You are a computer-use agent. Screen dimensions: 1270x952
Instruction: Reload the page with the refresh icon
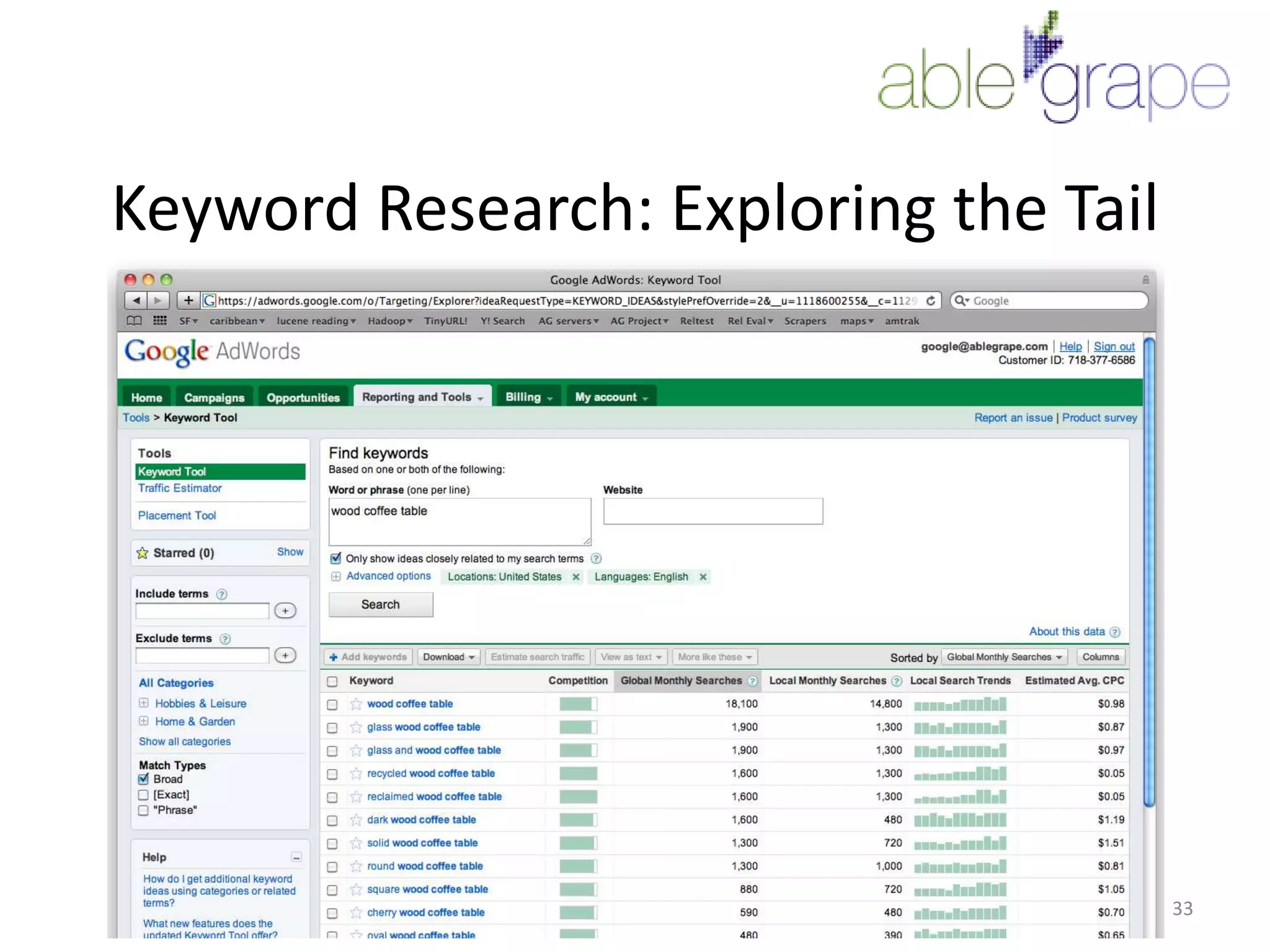pos(931,301)
